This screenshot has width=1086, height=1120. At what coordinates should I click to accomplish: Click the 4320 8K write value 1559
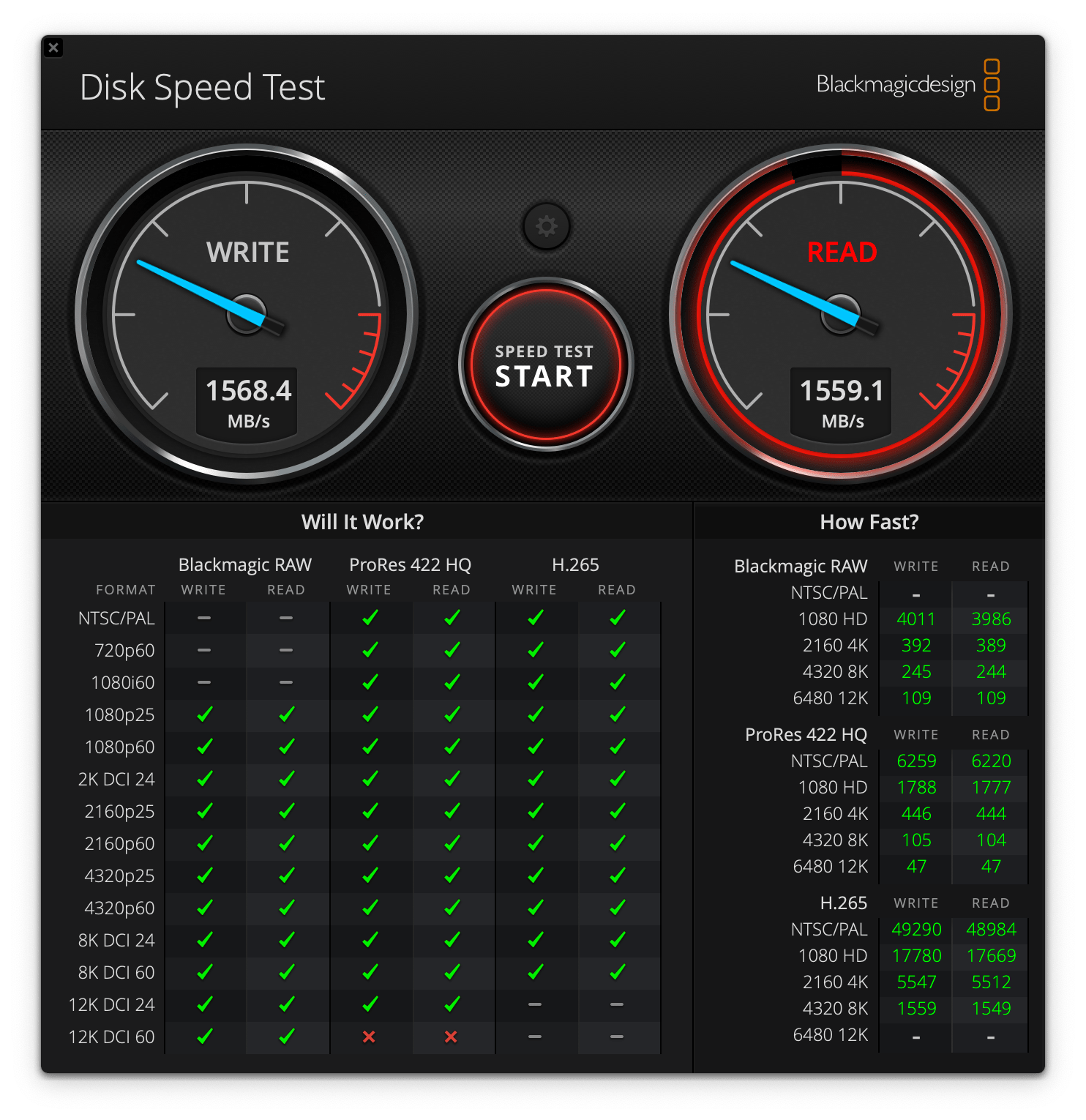tap(916, 1008)
